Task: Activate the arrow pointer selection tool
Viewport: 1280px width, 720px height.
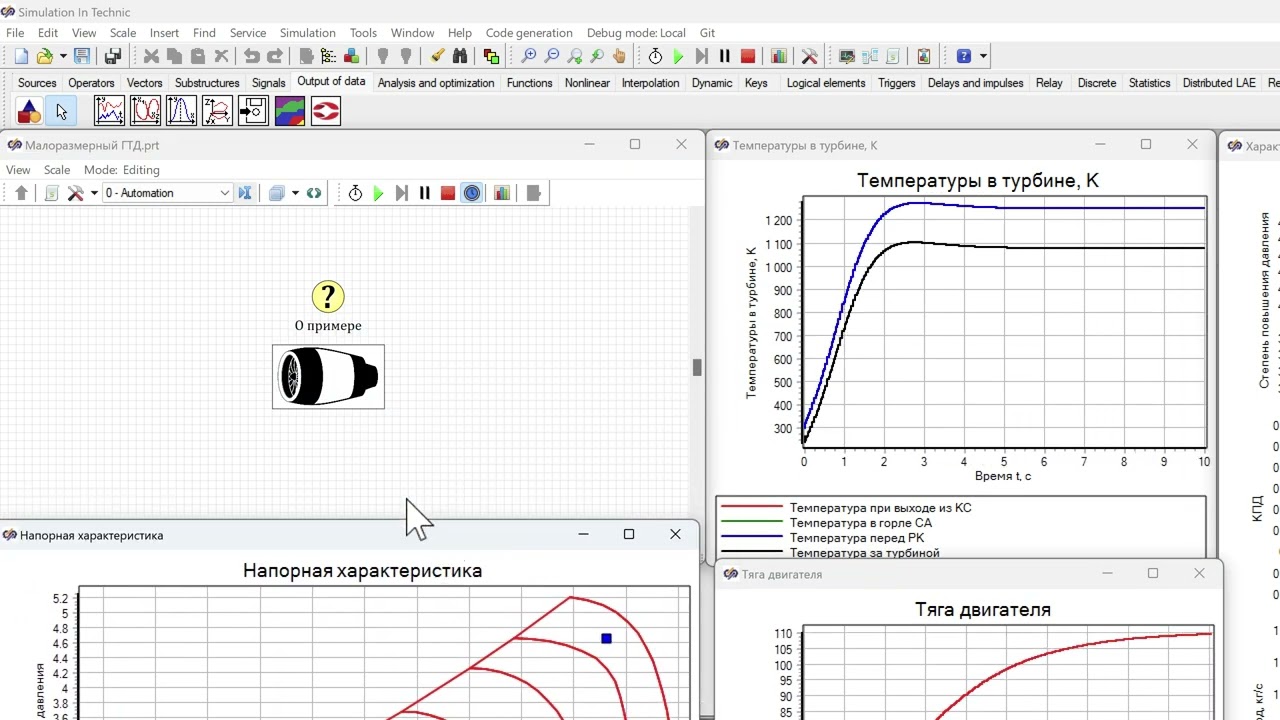Action: 62,111
